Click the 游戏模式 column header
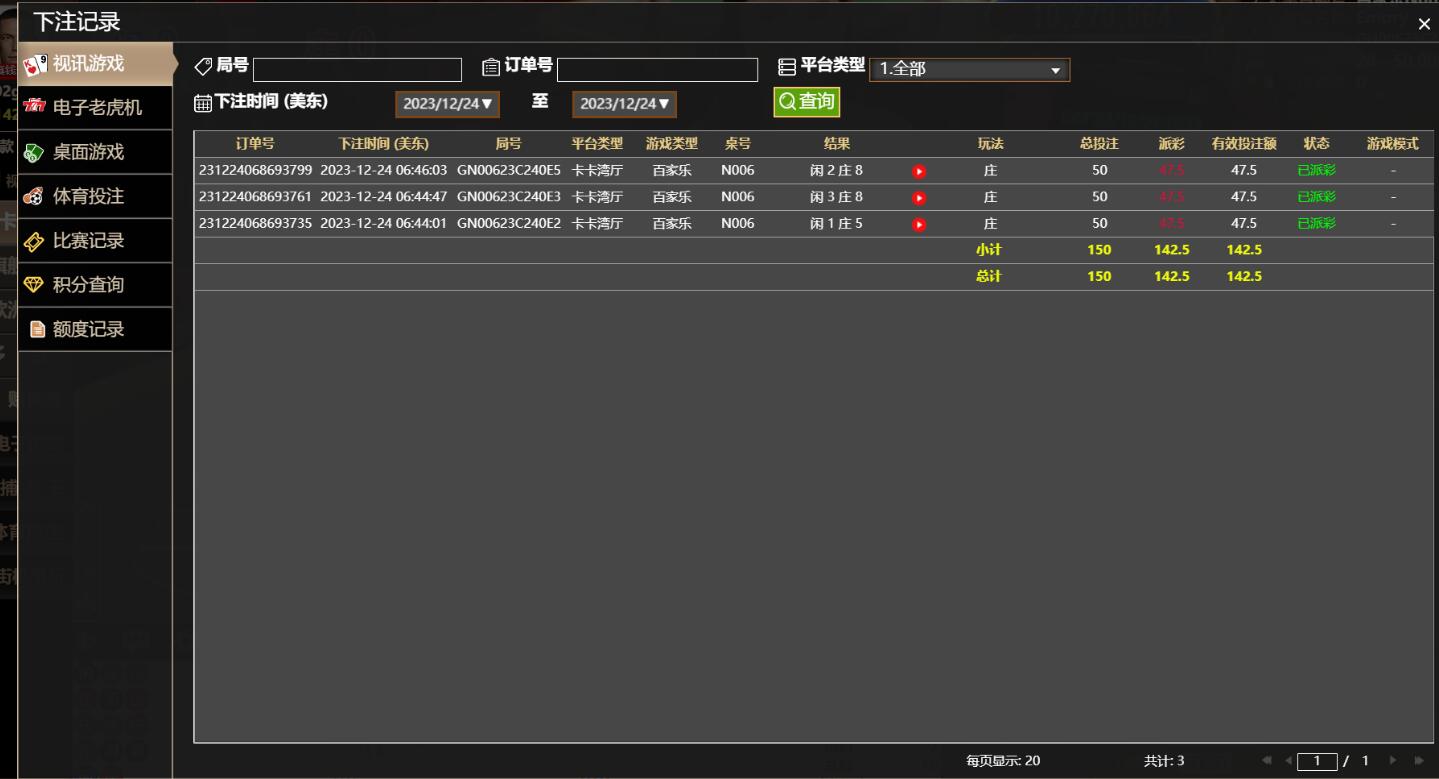The height and width of the screenshot is (779, 1439). click(1392, 144)
